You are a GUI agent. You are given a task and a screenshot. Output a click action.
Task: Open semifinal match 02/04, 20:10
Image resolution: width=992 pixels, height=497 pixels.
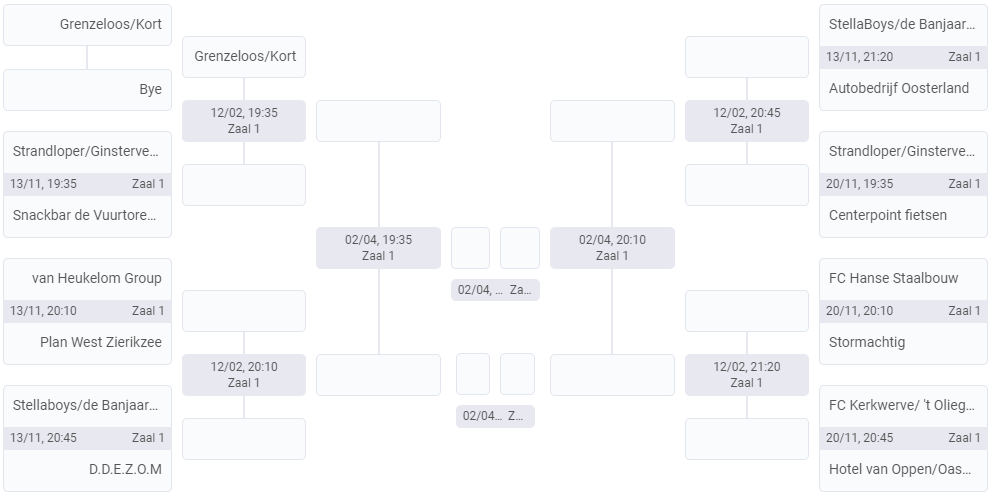(612, 247)
